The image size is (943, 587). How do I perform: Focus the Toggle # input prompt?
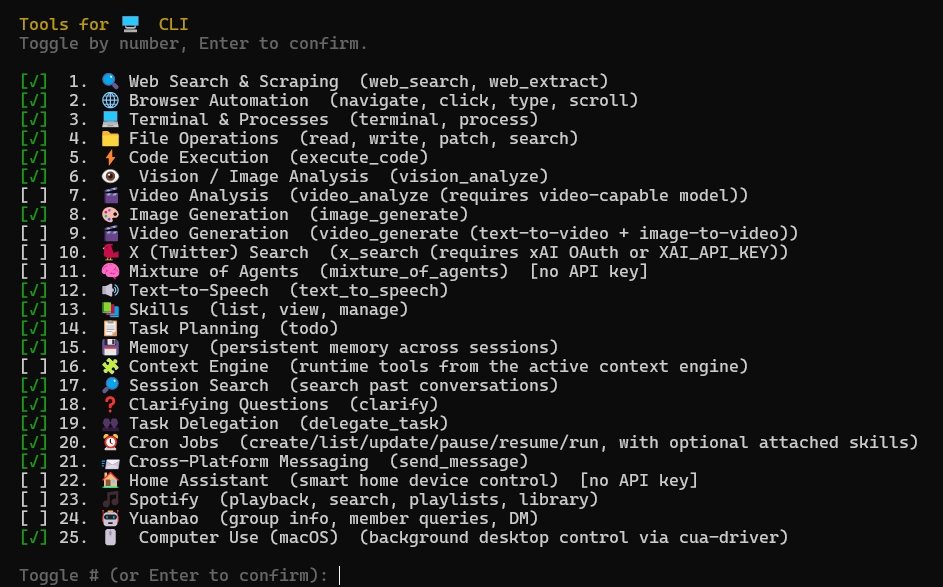point(340,576)
